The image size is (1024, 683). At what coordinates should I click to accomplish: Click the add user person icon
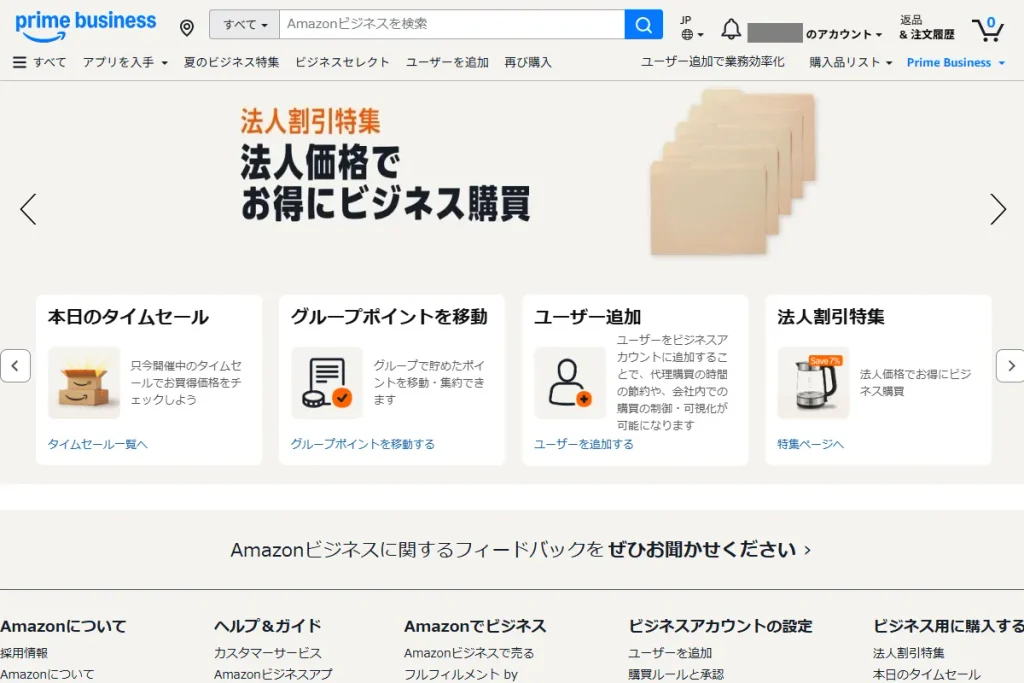point(570,383)
